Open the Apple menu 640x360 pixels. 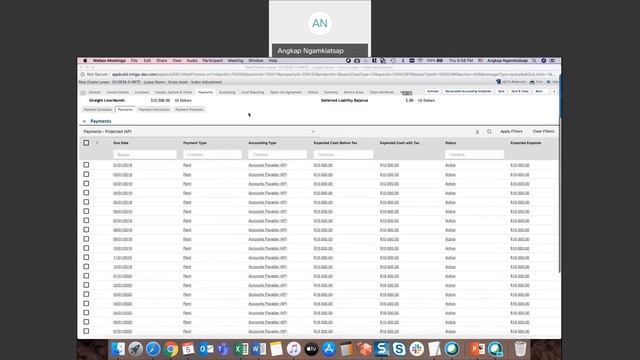(x=85, y=60)
